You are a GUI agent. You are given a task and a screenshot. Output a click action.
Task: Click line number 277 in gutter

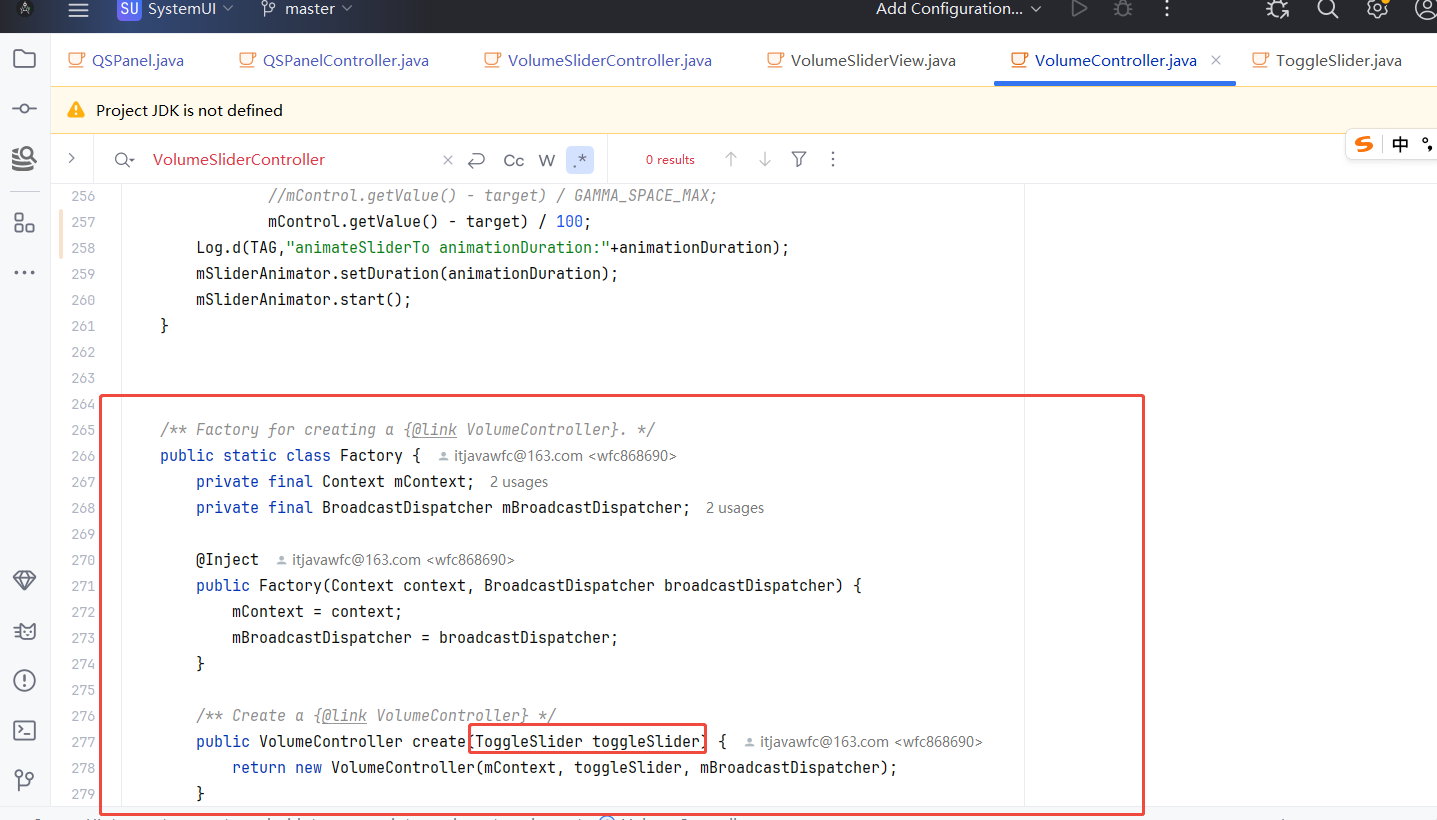tap(83, 742)
